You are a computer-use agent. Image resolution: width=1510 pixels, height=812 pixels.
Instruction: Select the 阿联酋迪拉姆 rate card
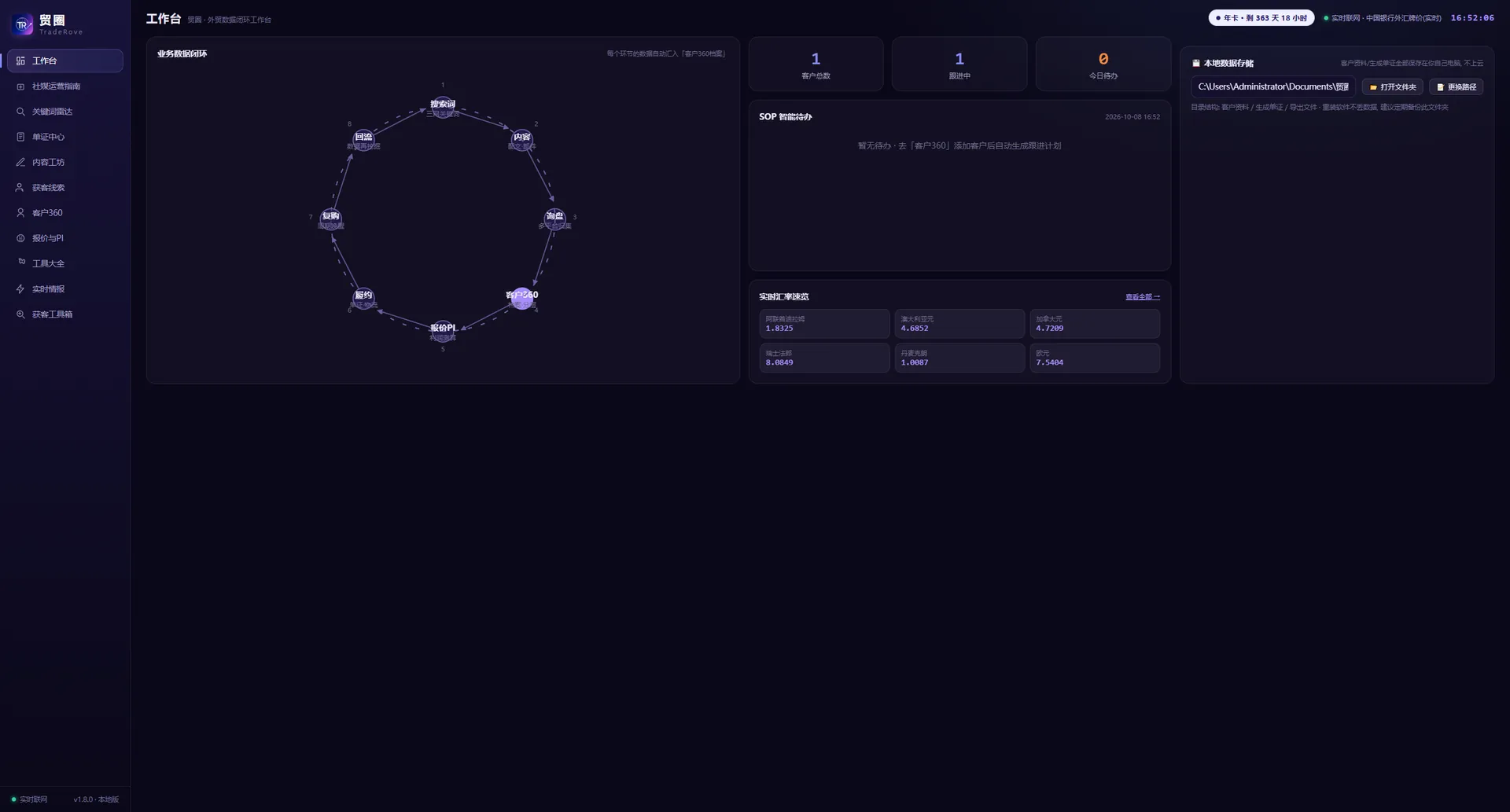click(824, 324)
